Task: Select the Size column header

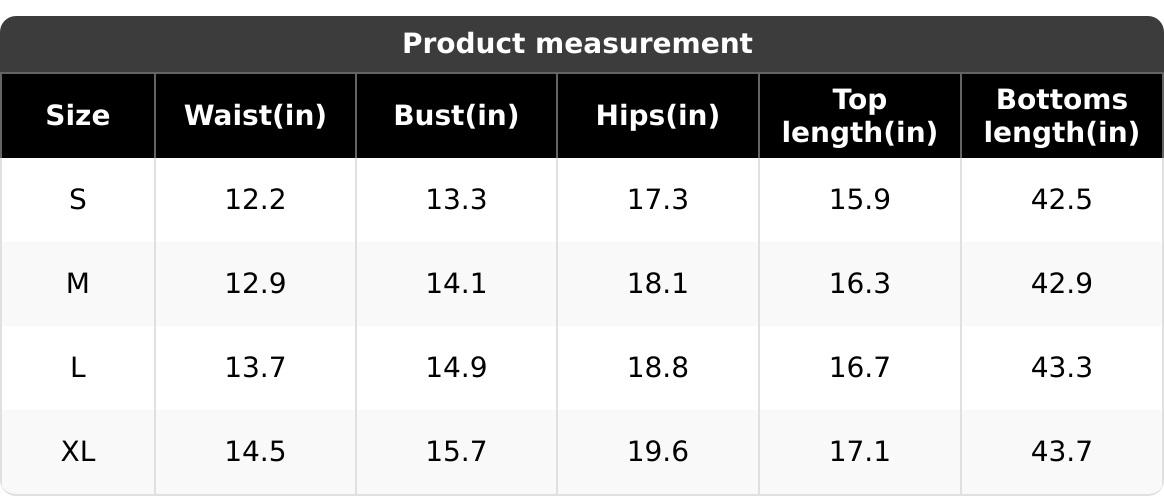Action: pos(77,116)
